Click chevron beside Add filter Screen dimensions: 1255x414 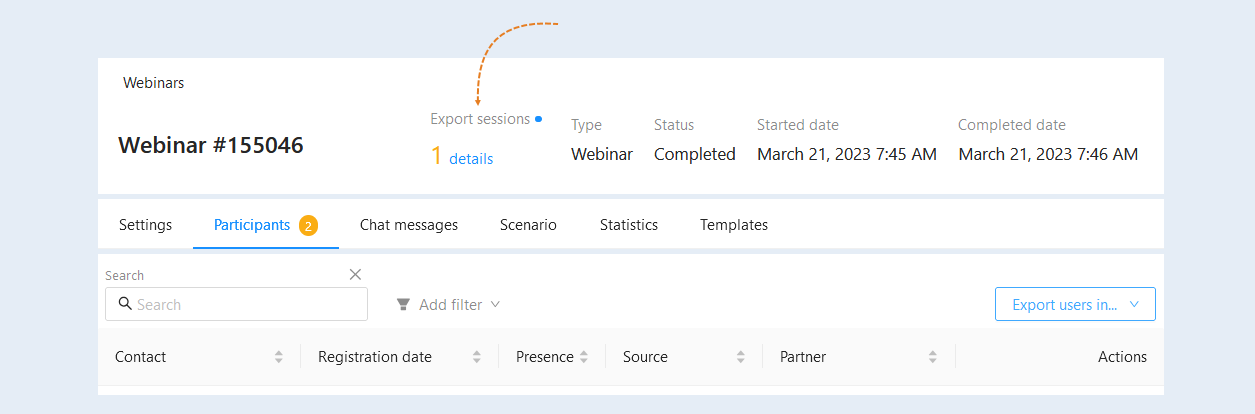[495, 304]
